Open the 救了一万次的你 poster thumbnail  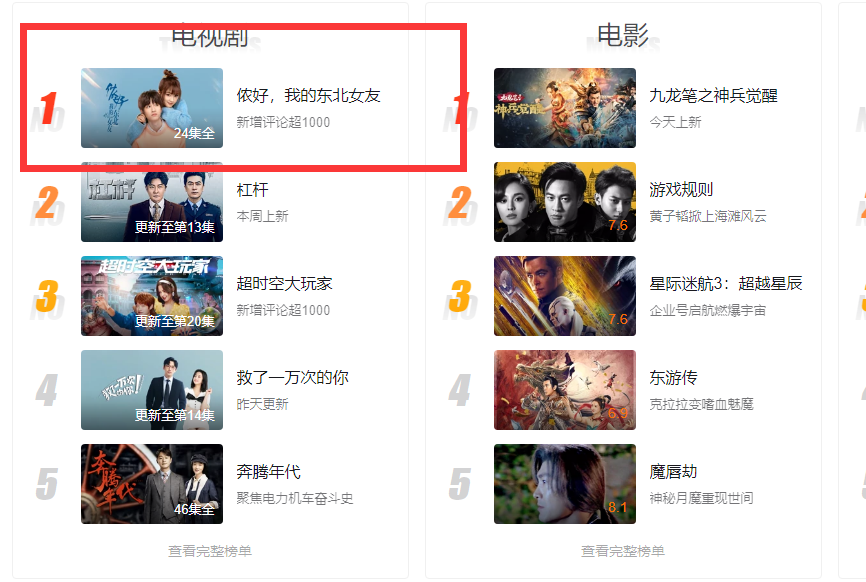(152, 390)
